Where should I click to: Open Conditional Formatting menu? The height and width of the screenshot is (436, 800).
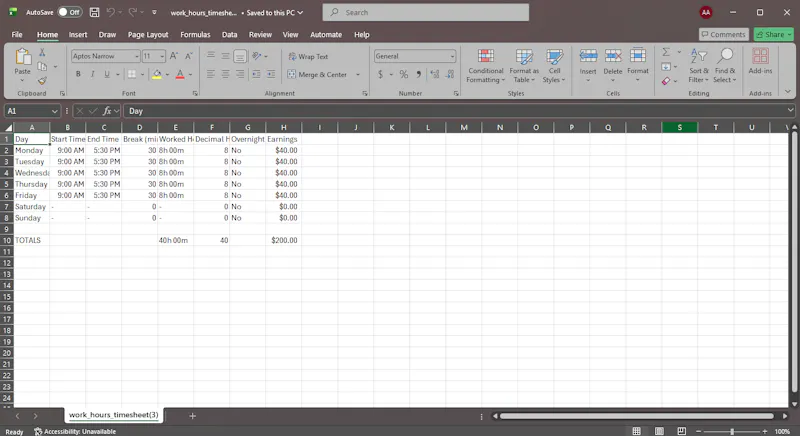pyautogui.click(x=486, y=66)
